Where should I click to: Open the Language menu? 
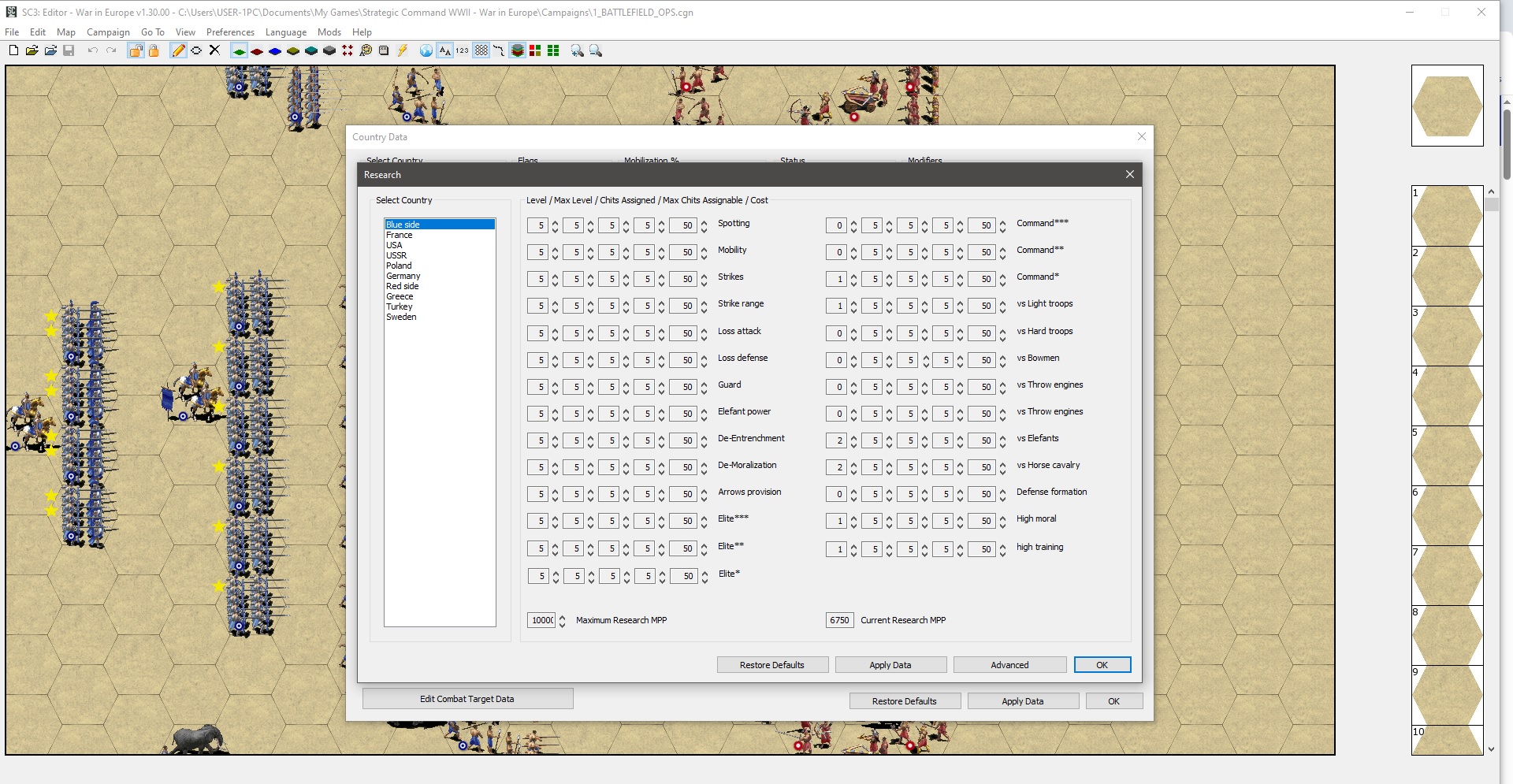click(286, 32)
